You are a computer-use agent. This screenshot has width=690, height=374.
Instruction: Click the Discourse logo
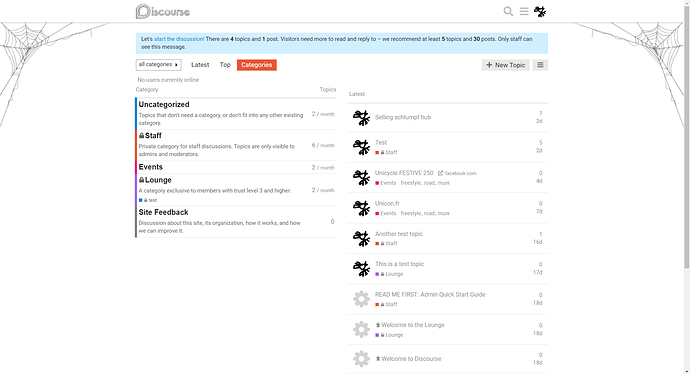click(163, 11)
